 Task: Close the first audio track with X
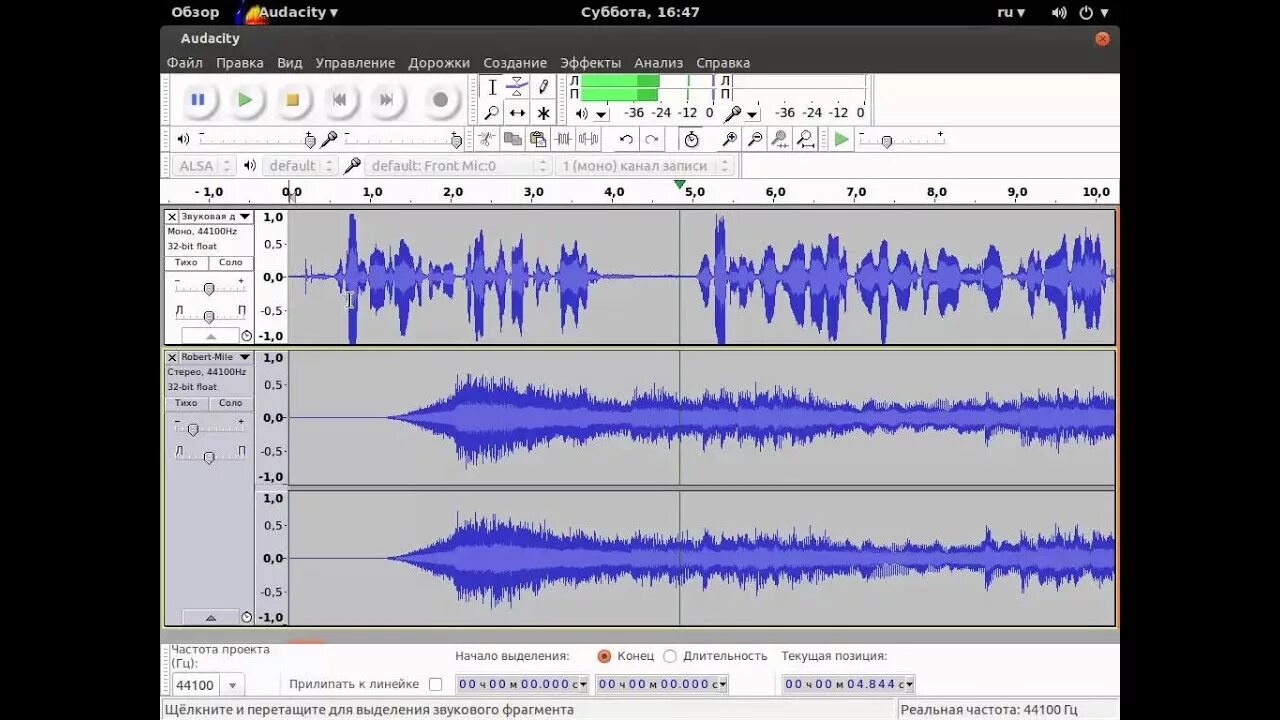172,216
